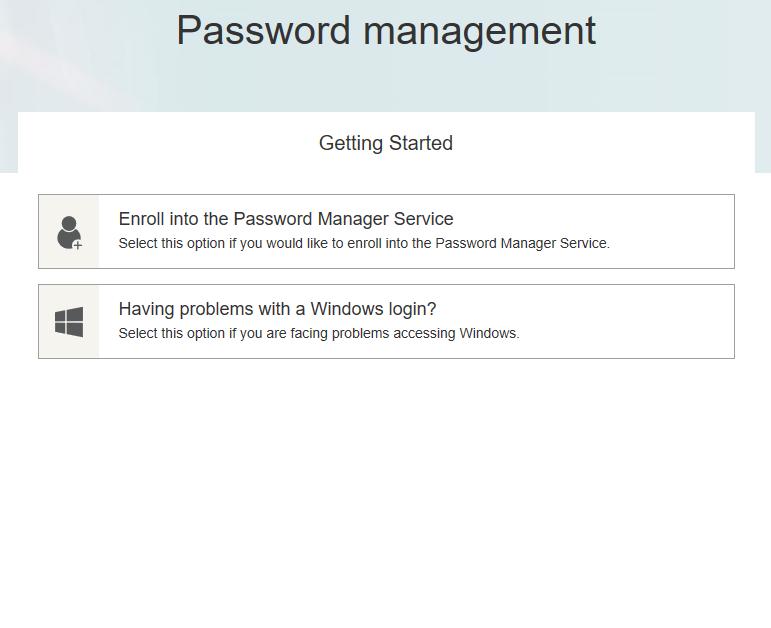771x628 pixels.
Task: Click the word "Password" in the page title
Action: [x=264, y=31]
